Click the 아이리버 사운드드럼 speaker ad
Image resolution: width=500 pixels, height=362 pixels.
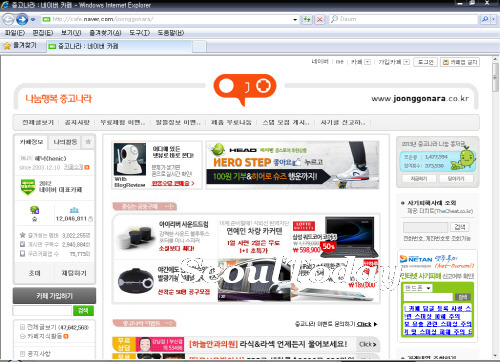(x=165, y=237)
